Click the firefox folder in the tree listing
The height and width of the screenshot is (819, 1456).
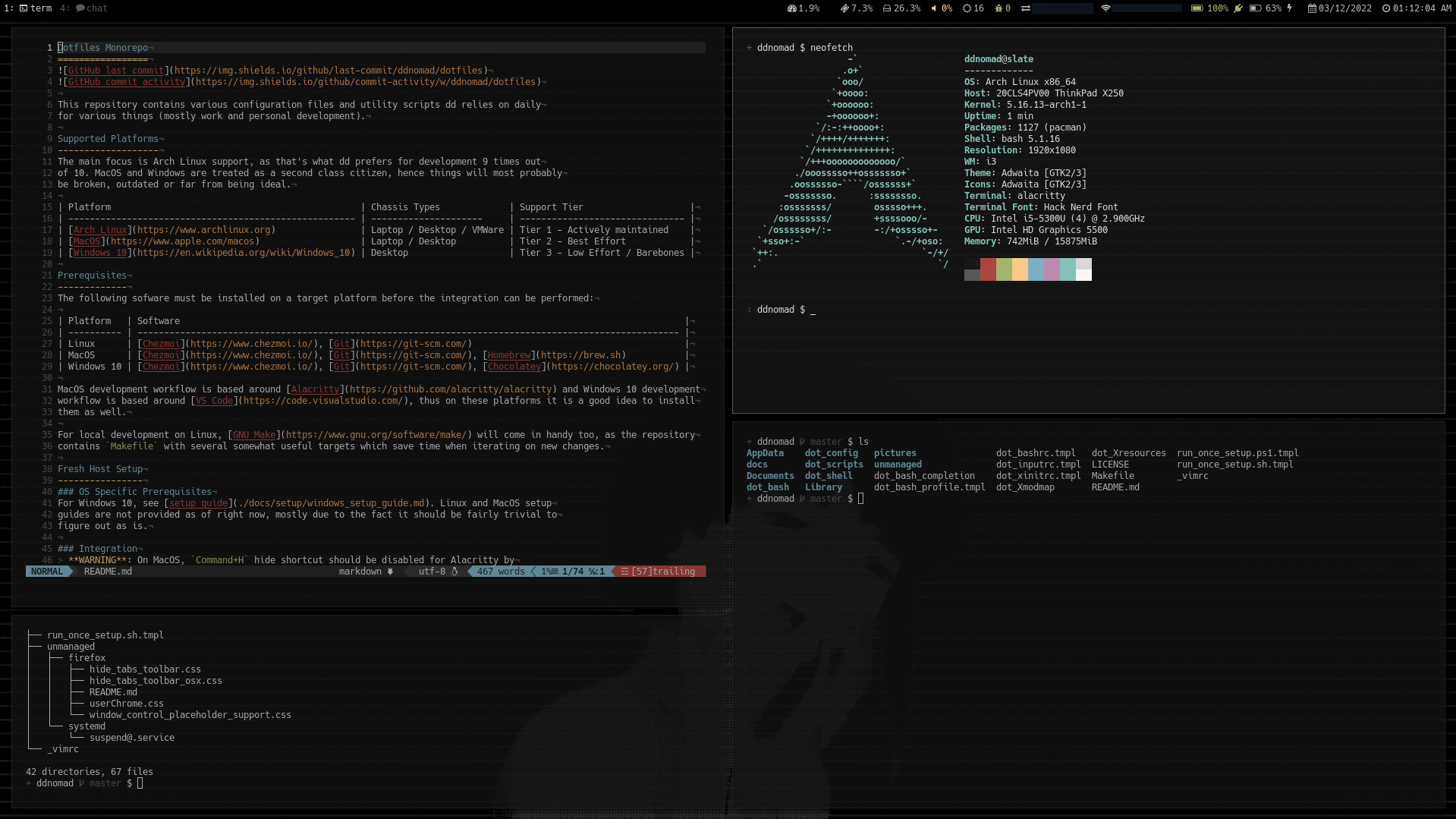(x=87, y=658)
